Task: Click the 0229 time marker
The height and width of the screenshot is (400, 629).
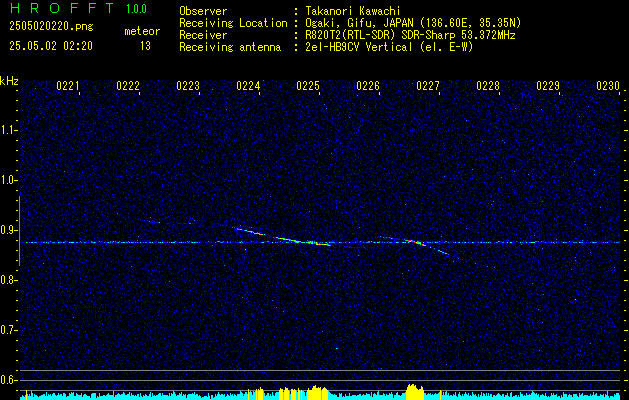Action: point(548,86)
